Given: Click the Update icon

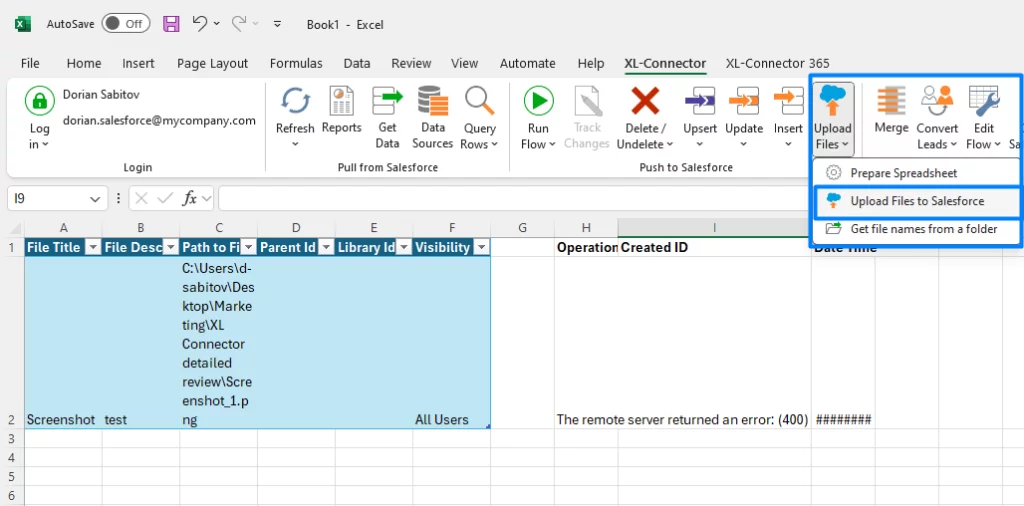Looking at the screenshot, I should coord(744,101).
